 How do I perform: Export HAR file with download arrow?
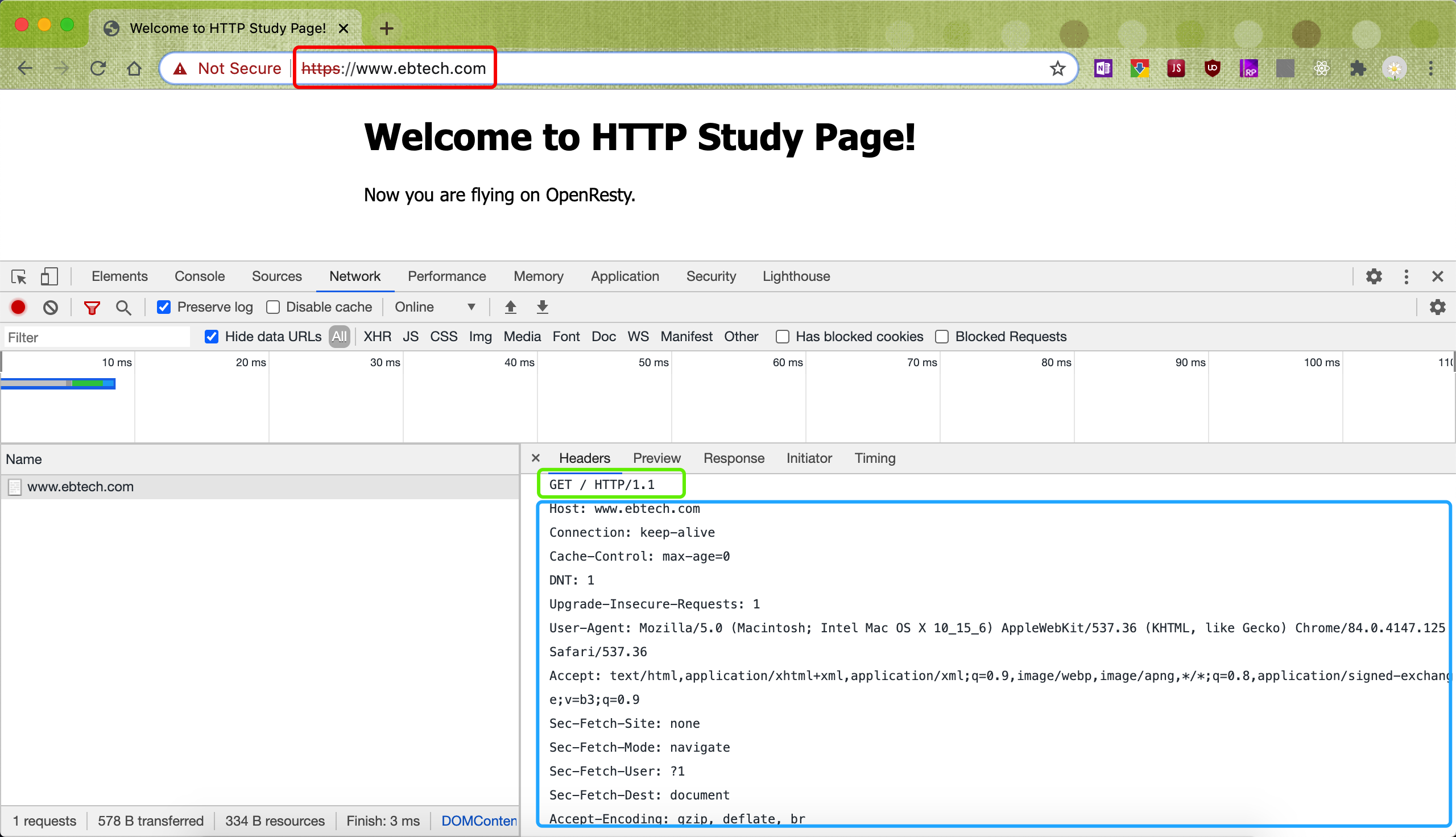point(542,307)
